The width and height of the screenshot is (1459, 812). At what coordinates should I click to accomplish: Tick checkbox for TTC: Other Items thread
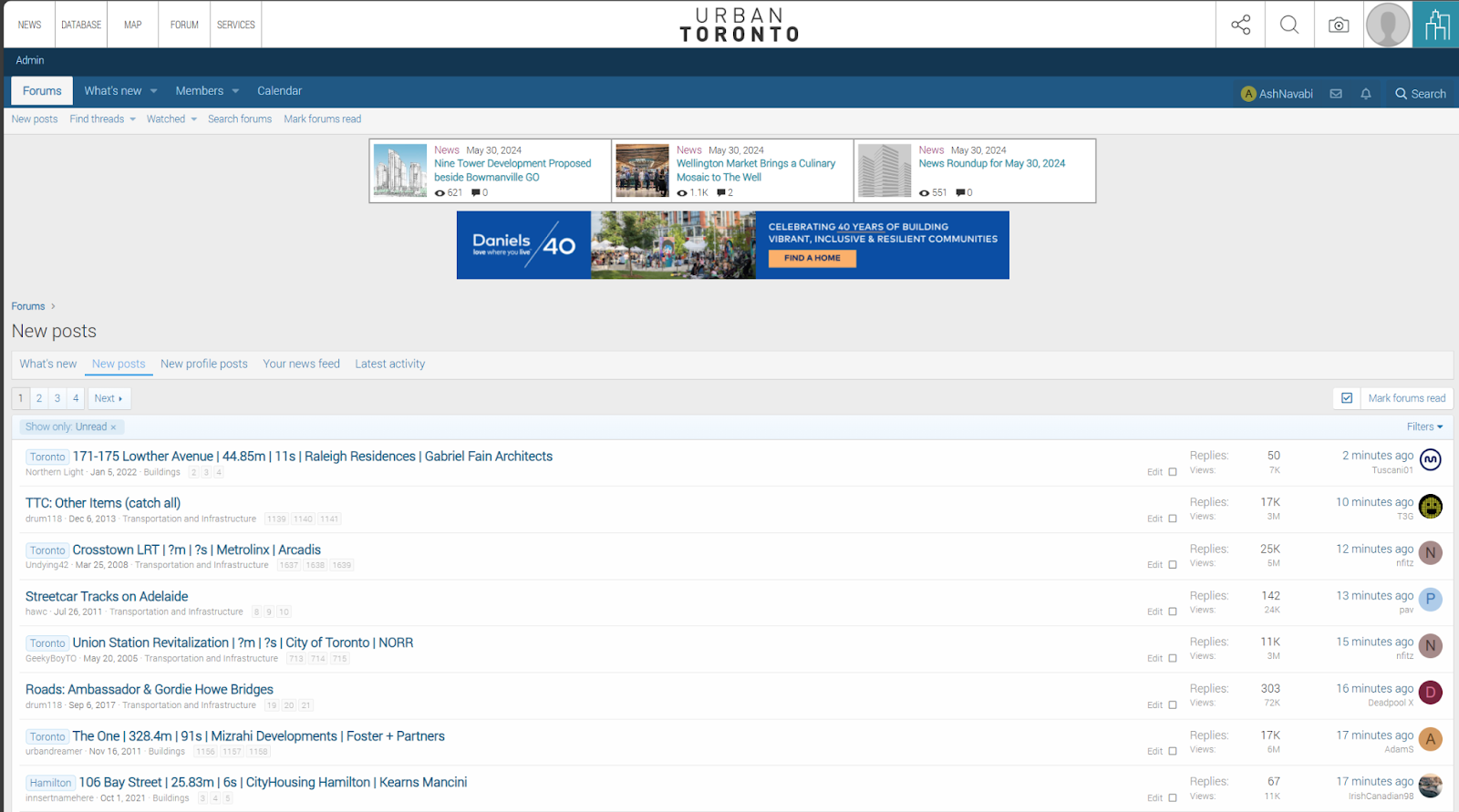click(x=1173, y=519)
